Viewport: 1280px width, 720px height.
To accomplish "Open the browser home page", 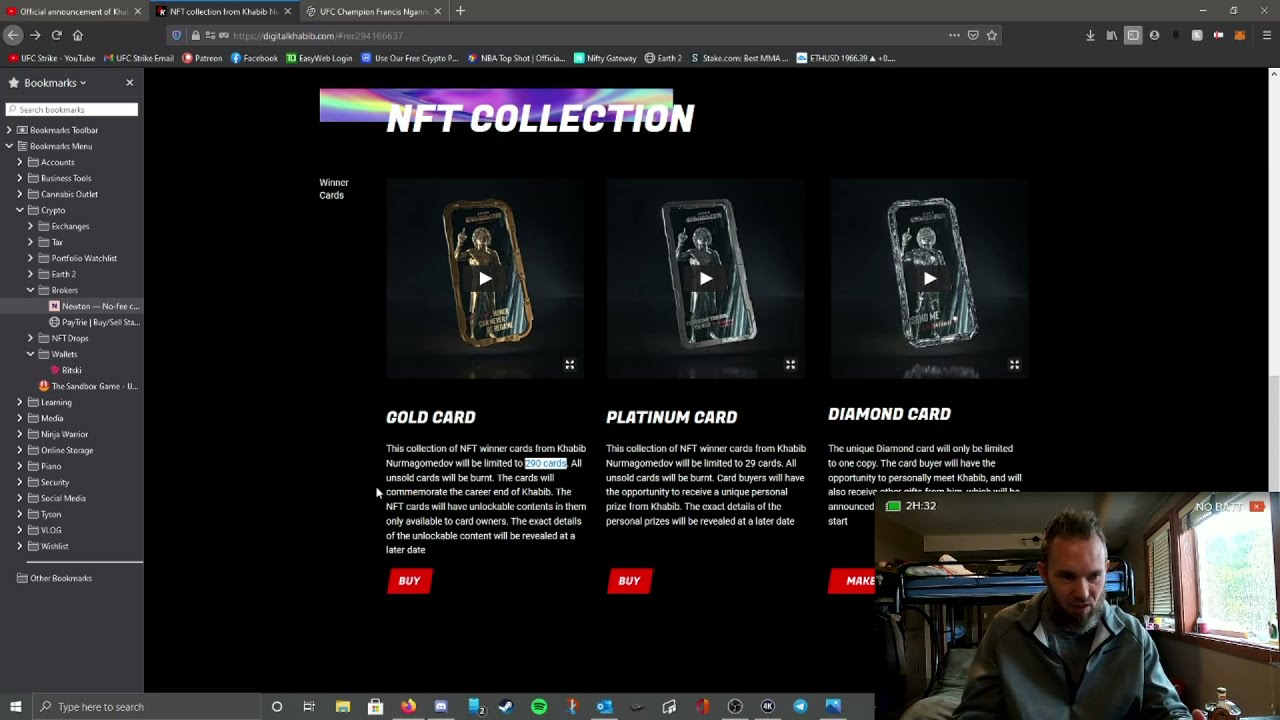I will (78, 35).
